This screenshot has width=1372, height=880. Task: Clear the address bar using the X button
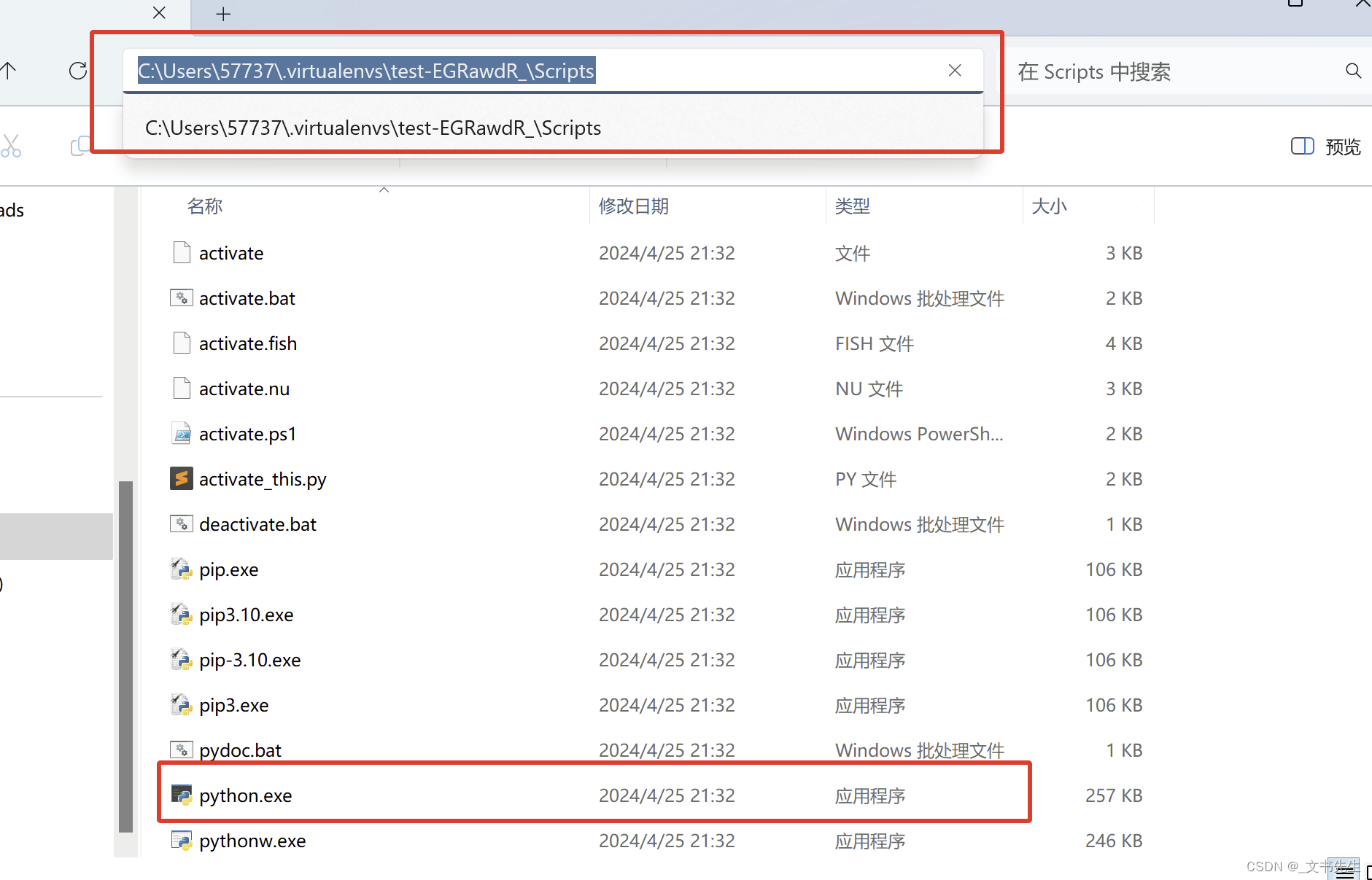tap(954, 70)
